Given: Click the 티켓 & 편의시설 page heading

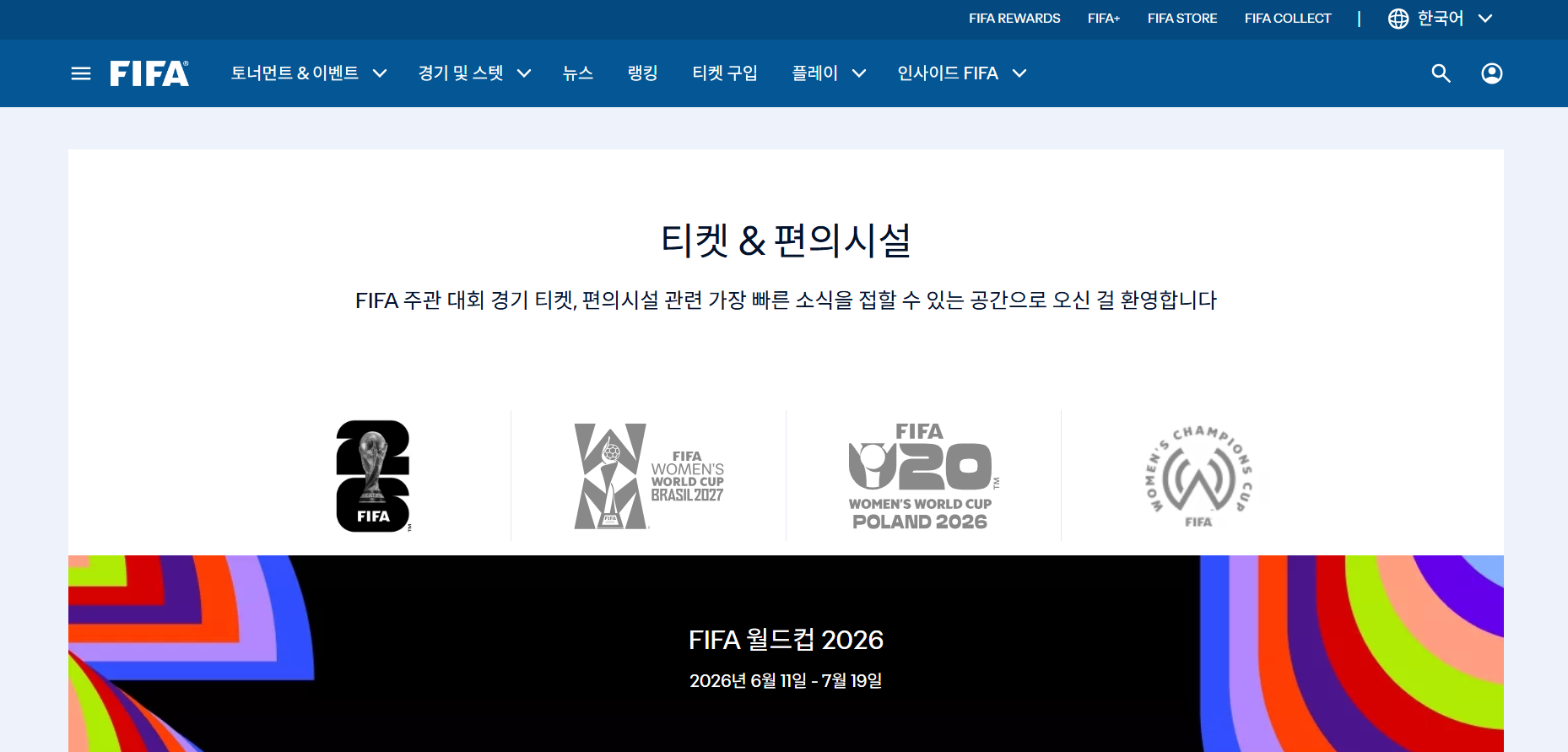Looking at the screenshot, I should 786,241.
